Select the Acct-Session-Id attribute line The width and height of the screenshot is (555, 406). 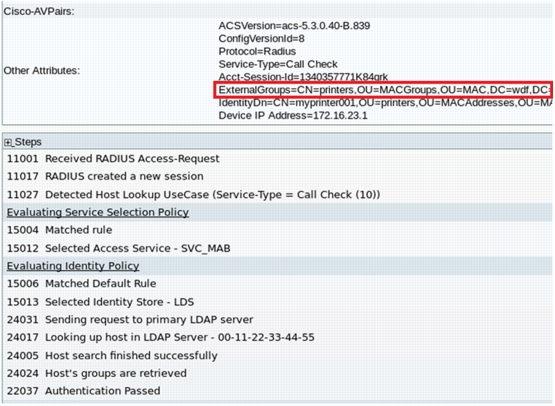click(303, 77)
